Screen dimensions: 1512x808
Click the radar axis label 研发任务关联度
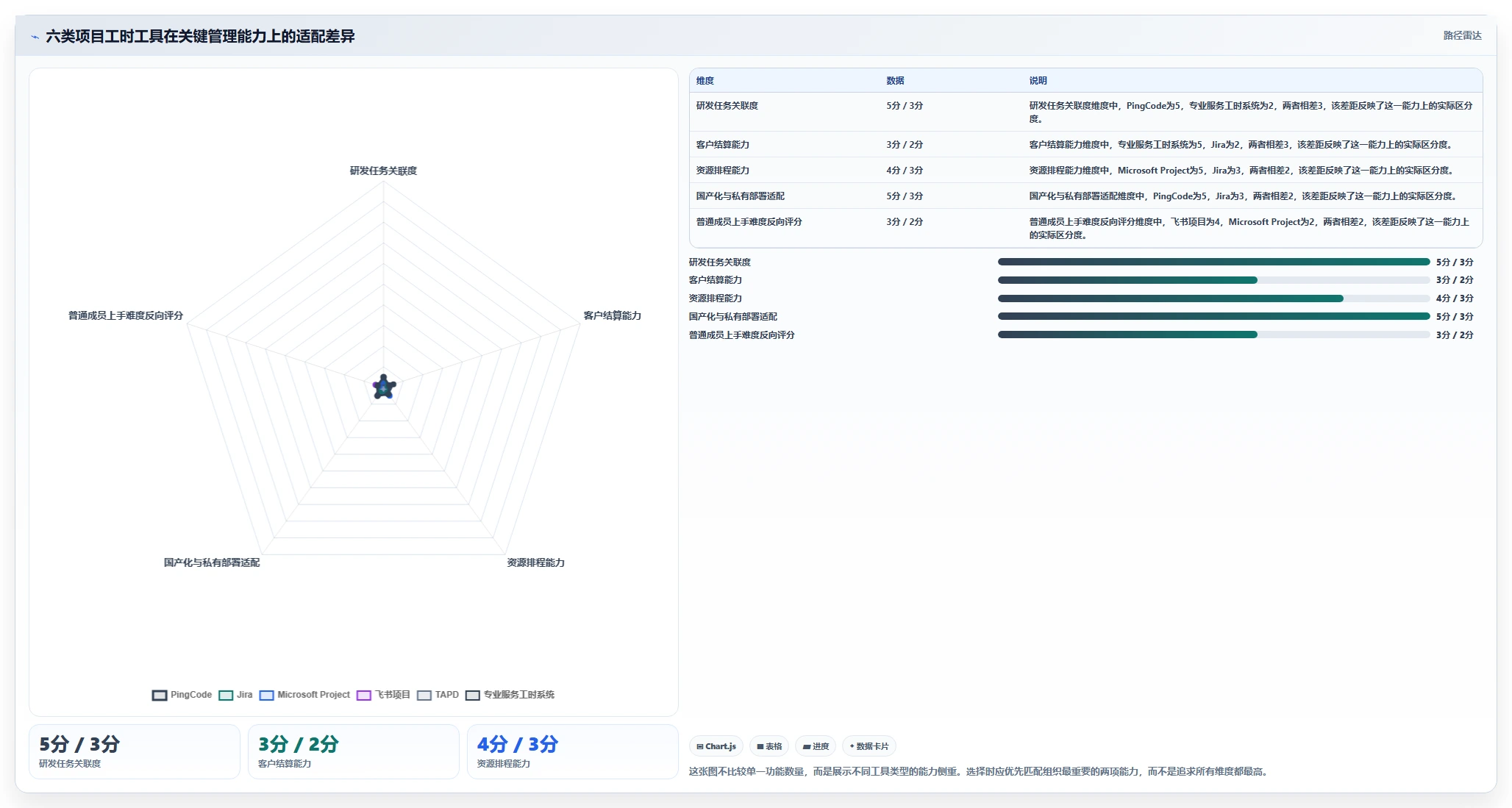(x=383, y=171)
